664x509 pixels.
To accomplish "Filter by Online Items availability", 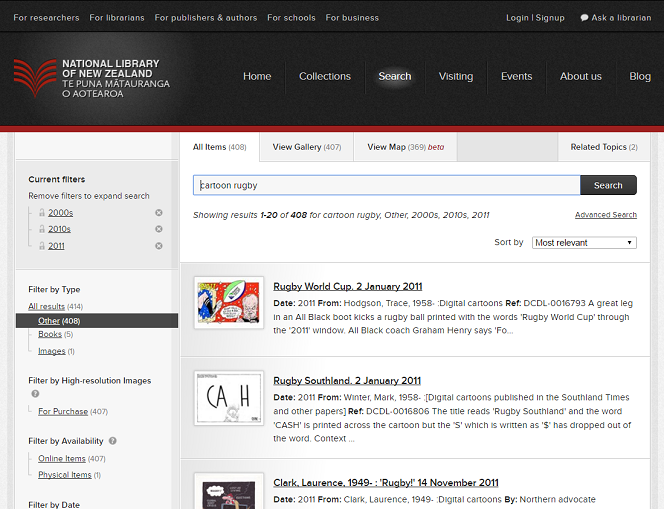I will pyautogui.click(x=62, y=459).
